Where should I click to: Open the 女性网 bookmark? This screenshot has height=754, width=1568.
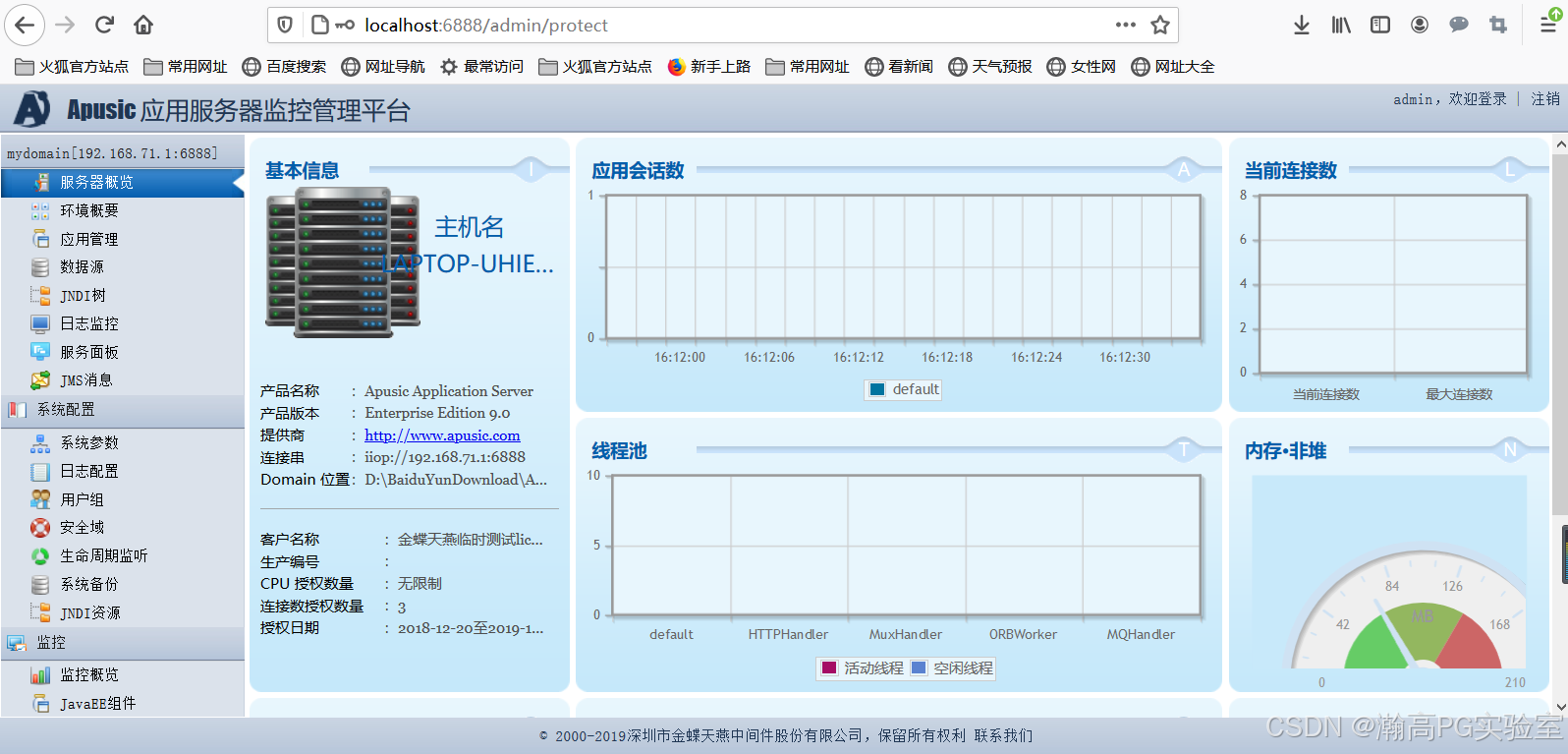(x=1082, y=67)
